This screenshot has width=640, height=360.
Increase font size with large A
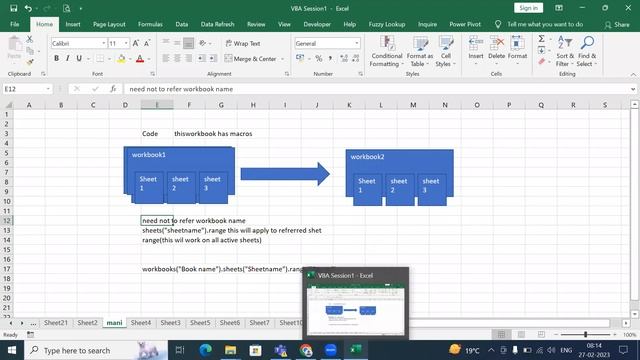click(136, 43)
